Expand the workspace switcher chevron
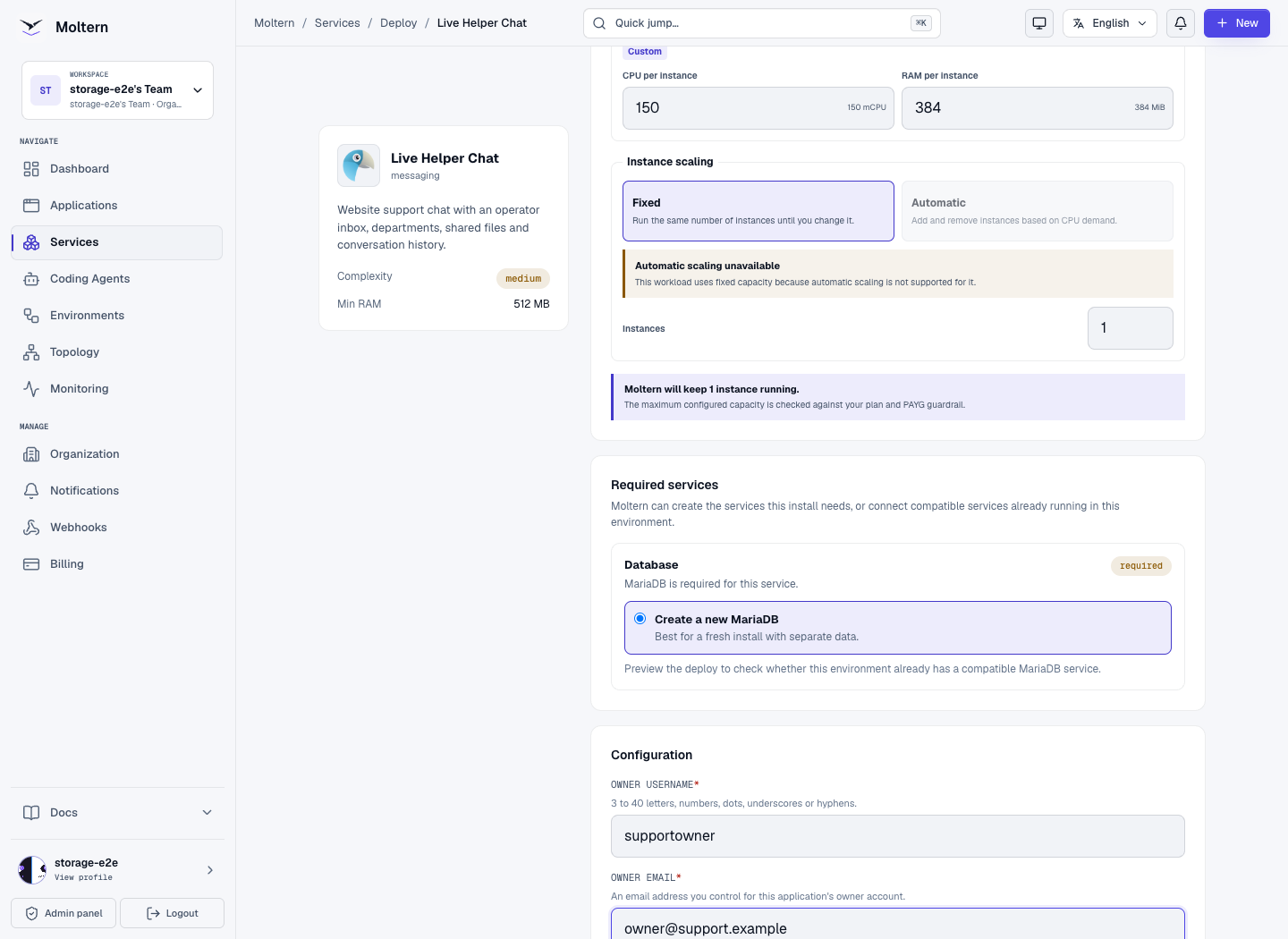 click(x=198, y=90)
